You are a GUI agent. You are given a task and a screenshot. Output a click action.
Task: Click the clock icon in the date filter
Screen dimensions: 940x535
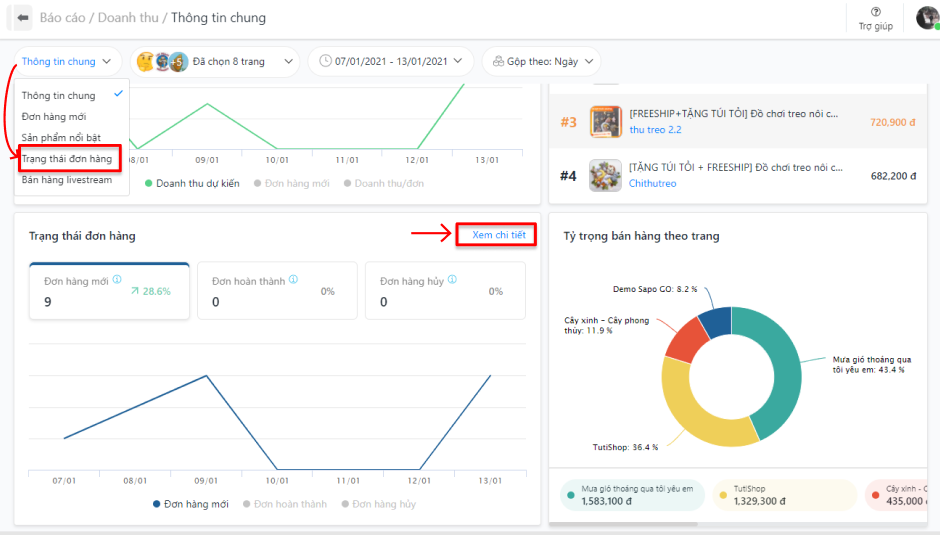[x=325, y=61]
